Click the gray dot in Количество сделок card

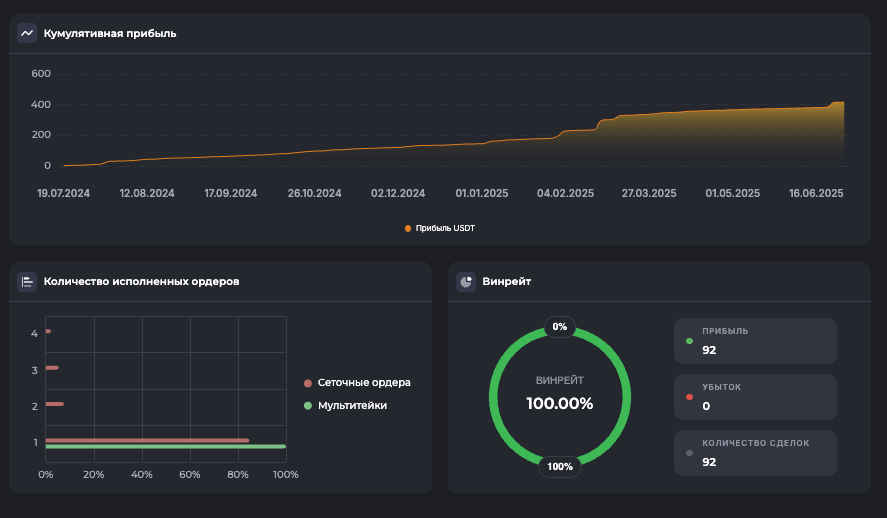[689, 453]
